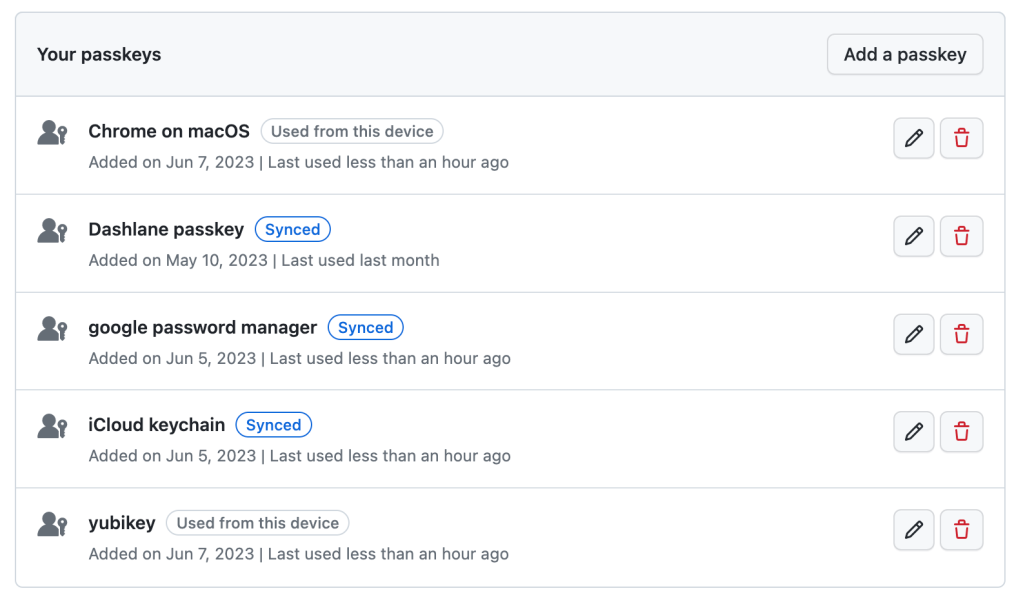This screenshot has height=604, width=1023.
Task: Delete the Dashlane passkey
Action: (x=961, y=236)
